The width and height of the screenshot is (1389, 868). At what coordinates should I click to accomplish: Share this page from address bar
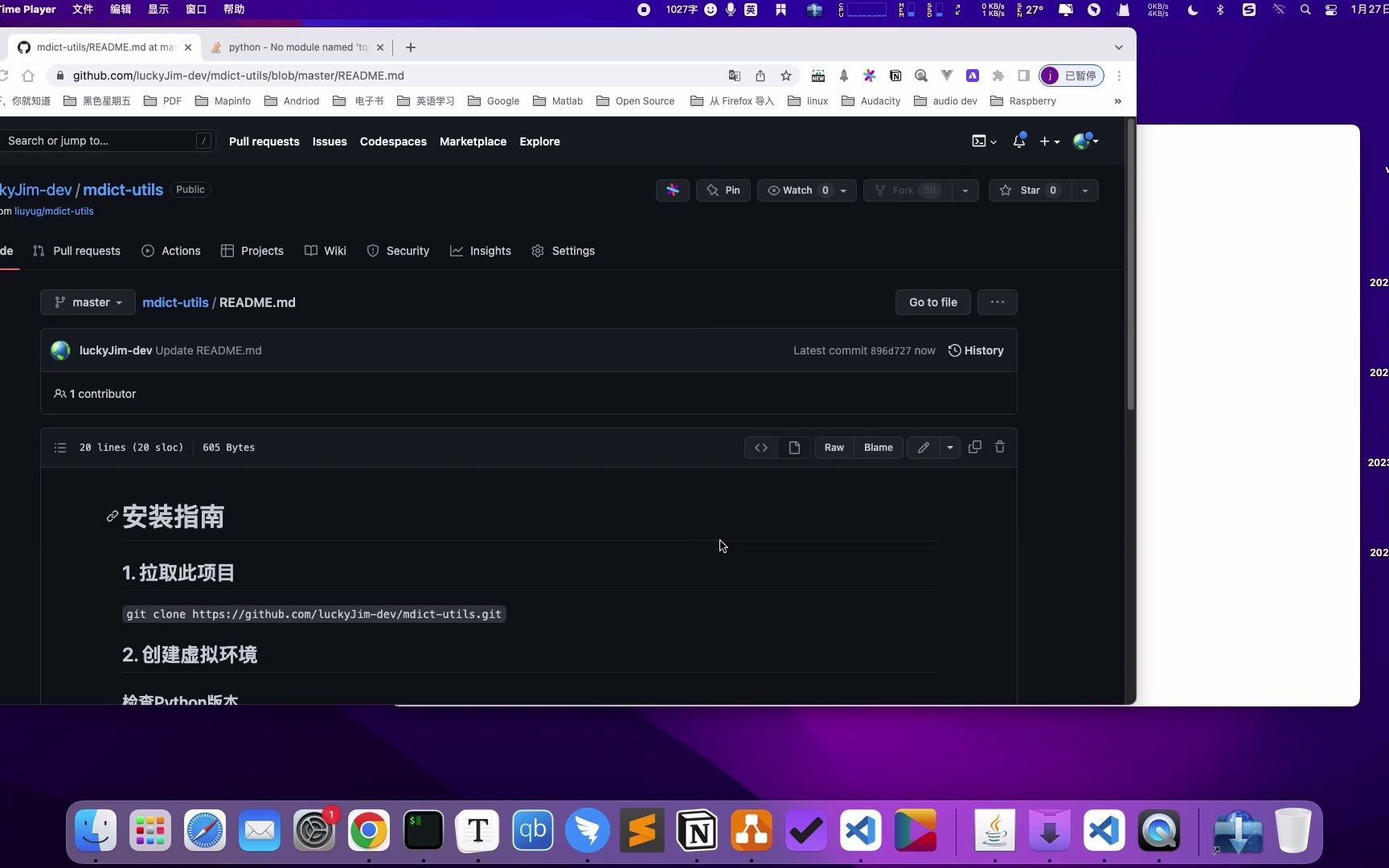coord(760,76)
